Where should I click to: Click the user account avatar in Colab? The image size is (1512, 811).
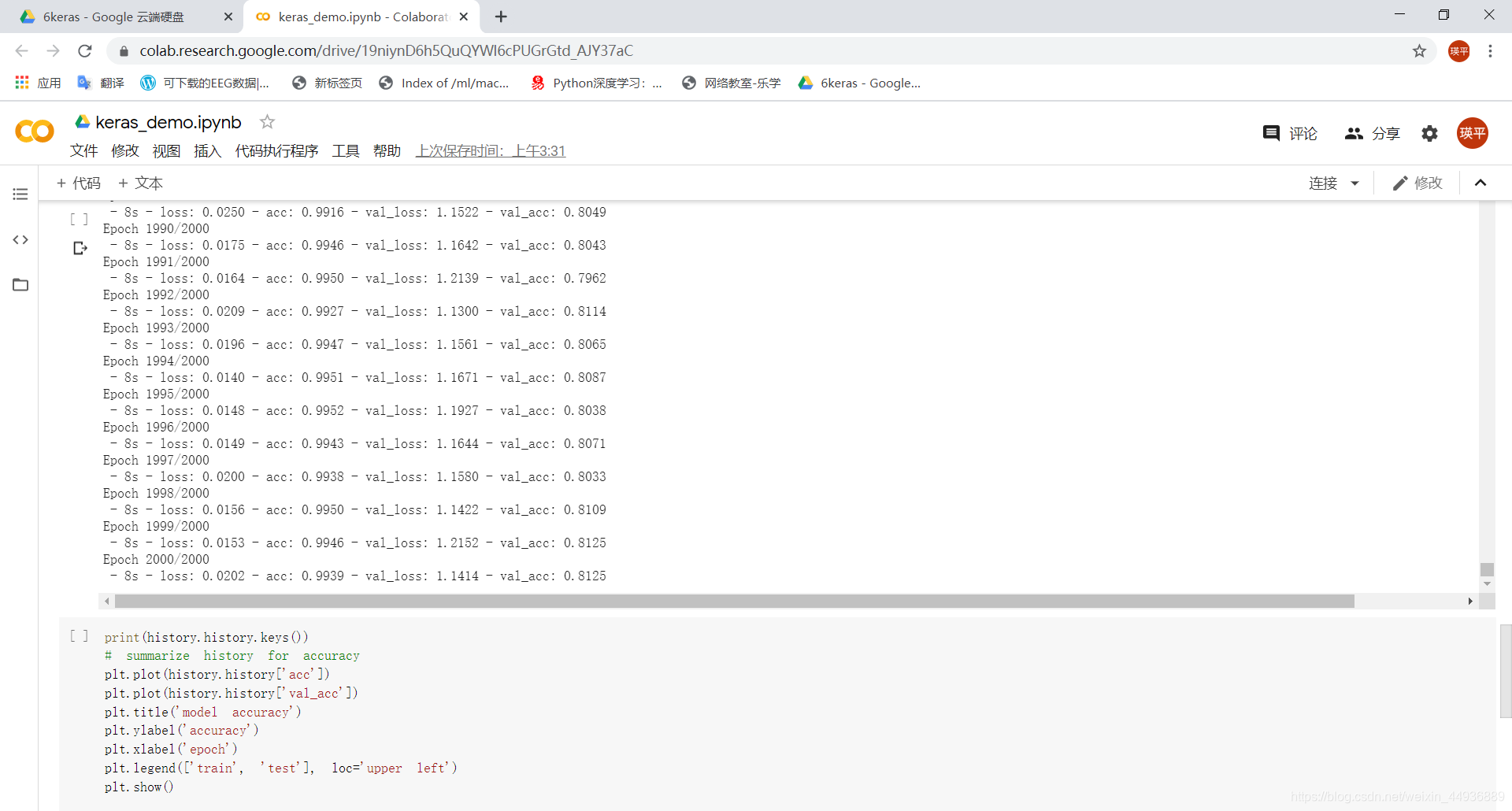click(x=1472, y=133)
